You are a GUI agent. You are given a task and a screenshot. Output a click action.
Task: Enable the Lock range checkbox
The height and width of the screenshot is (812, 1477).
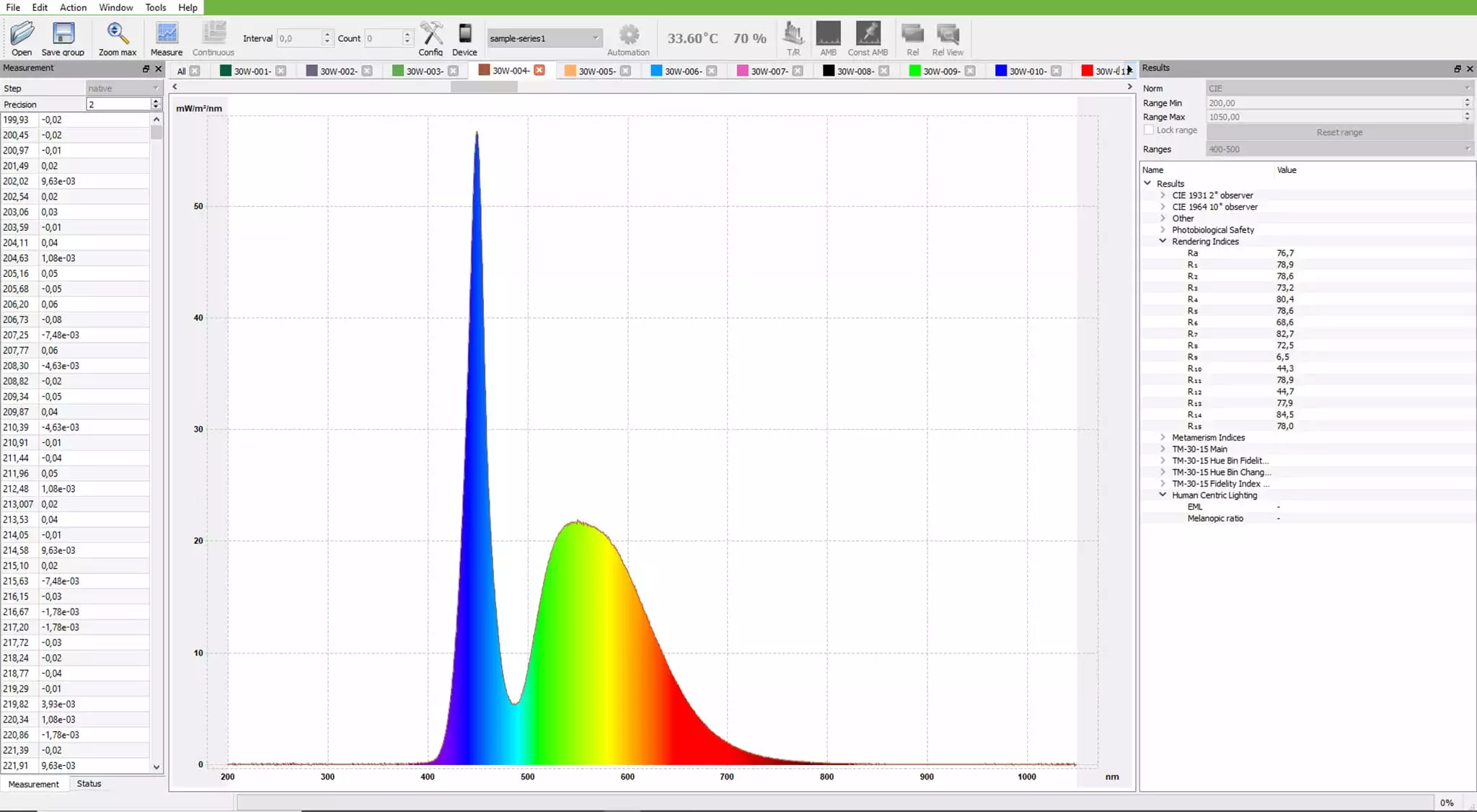tap(1149, 130)
